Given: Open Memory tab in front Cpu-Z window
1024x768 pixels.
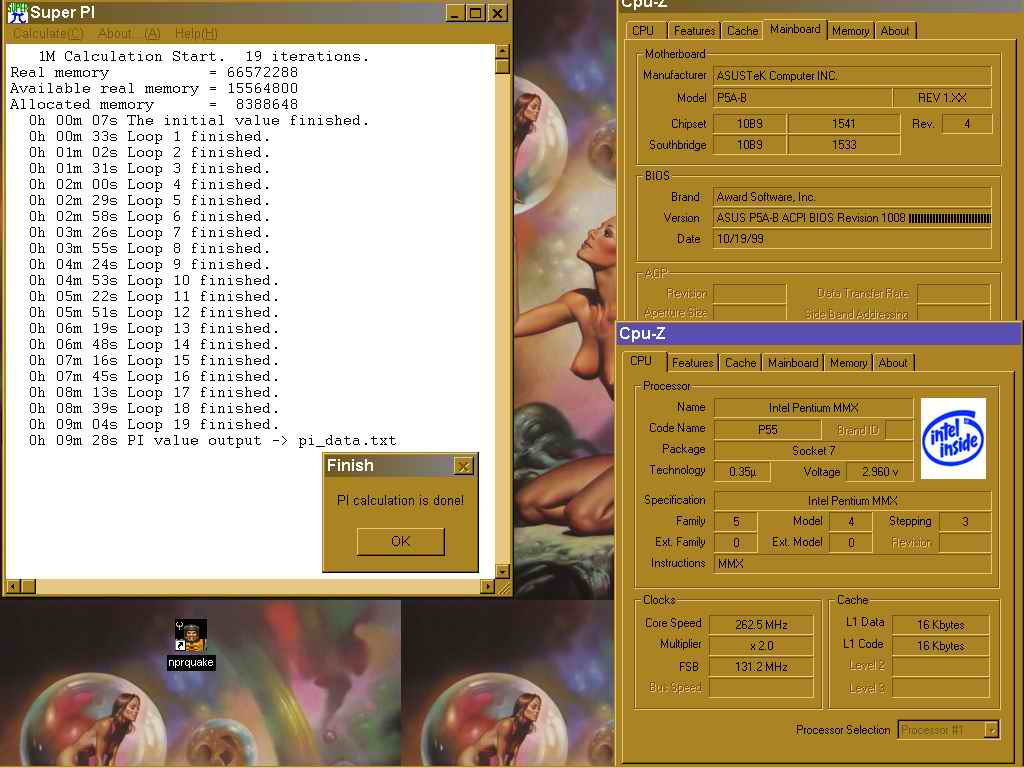Looking at the screenshot, I should [848, 362].
